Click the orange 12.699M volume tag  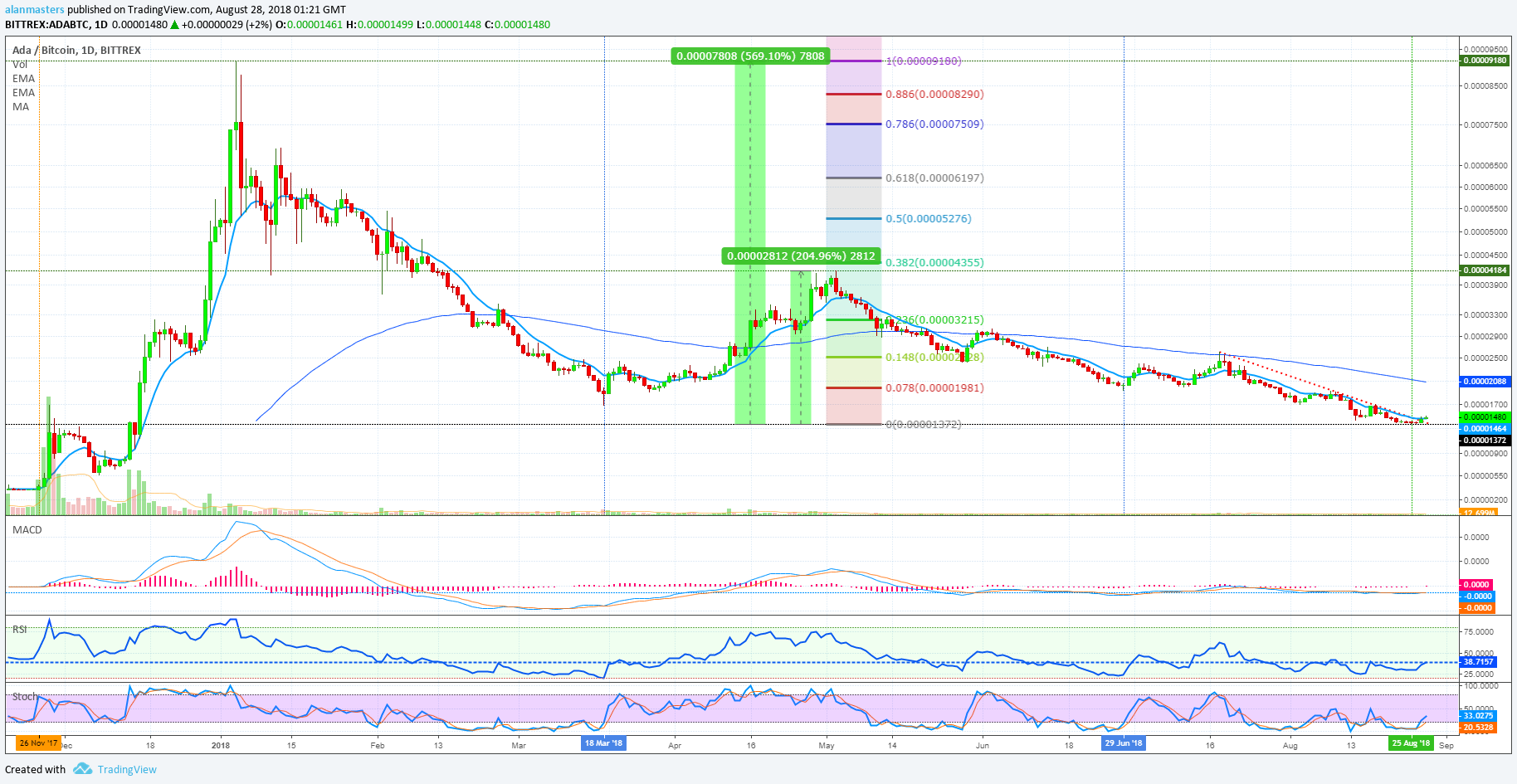pos(1479,513)
